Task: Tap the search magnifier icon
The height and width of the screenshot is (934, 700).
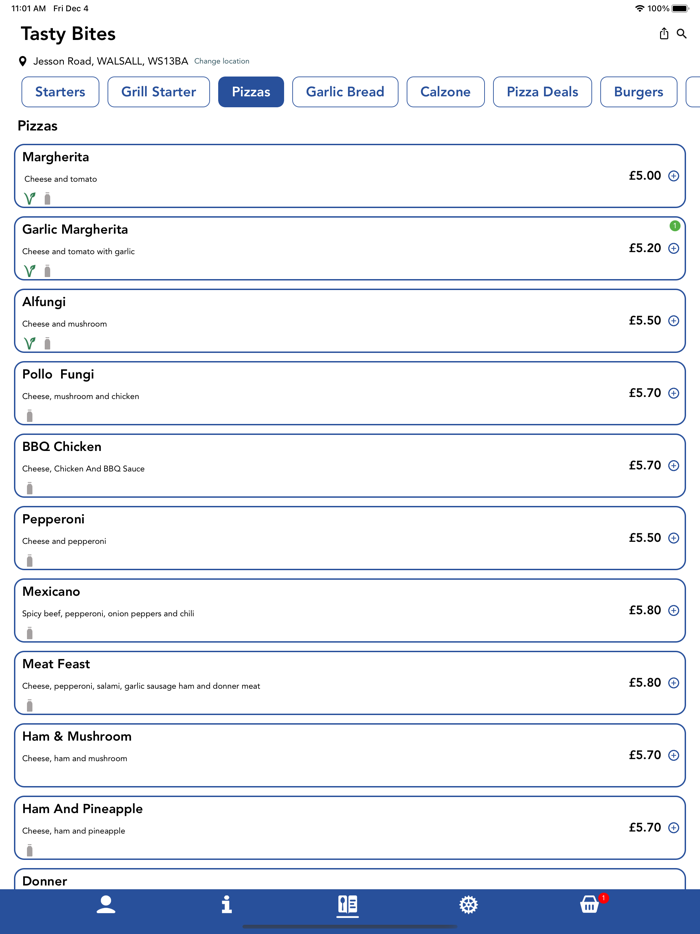Action: [x=682, y=34]
